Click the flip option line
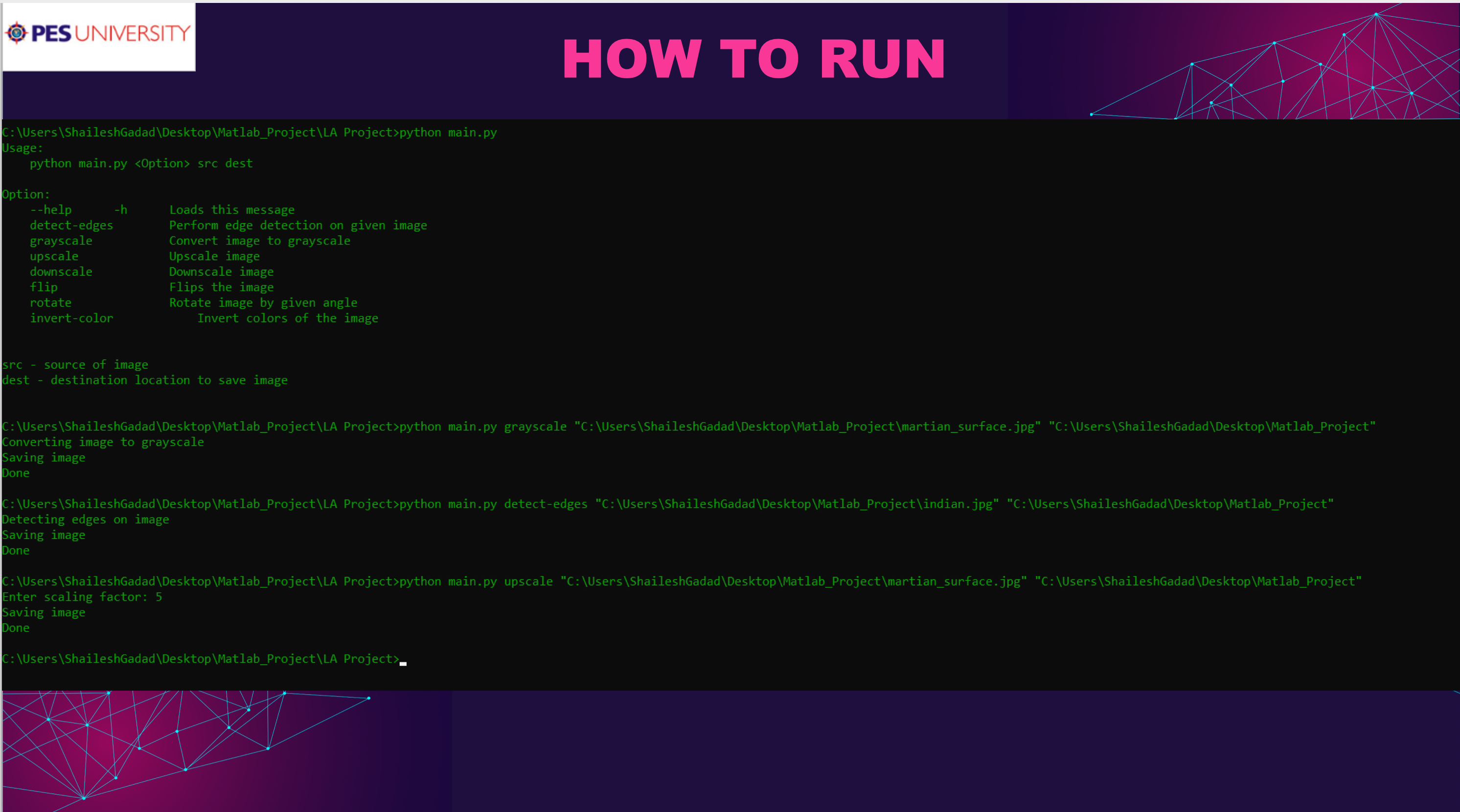The image size is (1460, 812). 44,287
